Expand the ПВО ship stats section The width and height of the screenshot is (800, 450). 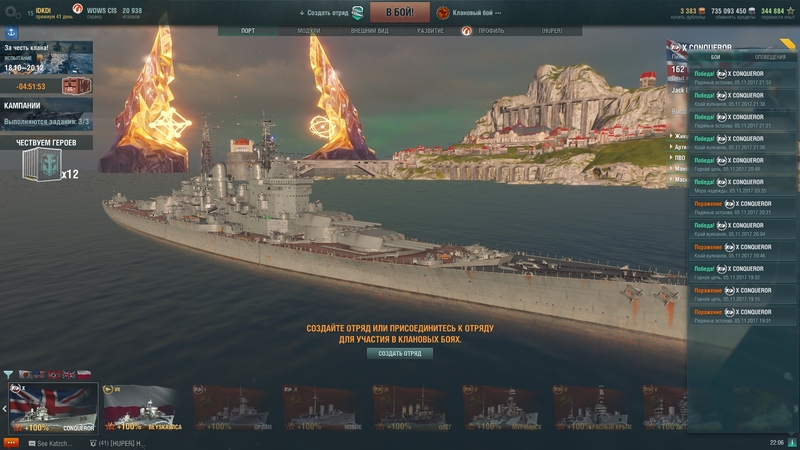[x=679, y=158]
